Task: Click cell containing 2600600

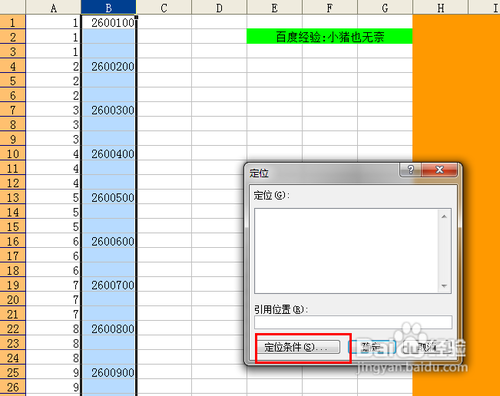Action: pyautogui.click(x=108, y=241)
